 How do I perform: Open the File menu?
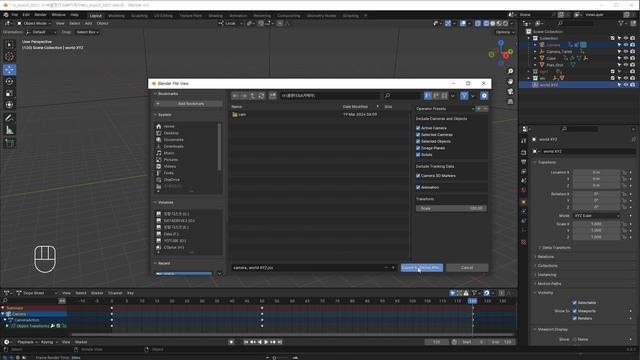point(15,15)
